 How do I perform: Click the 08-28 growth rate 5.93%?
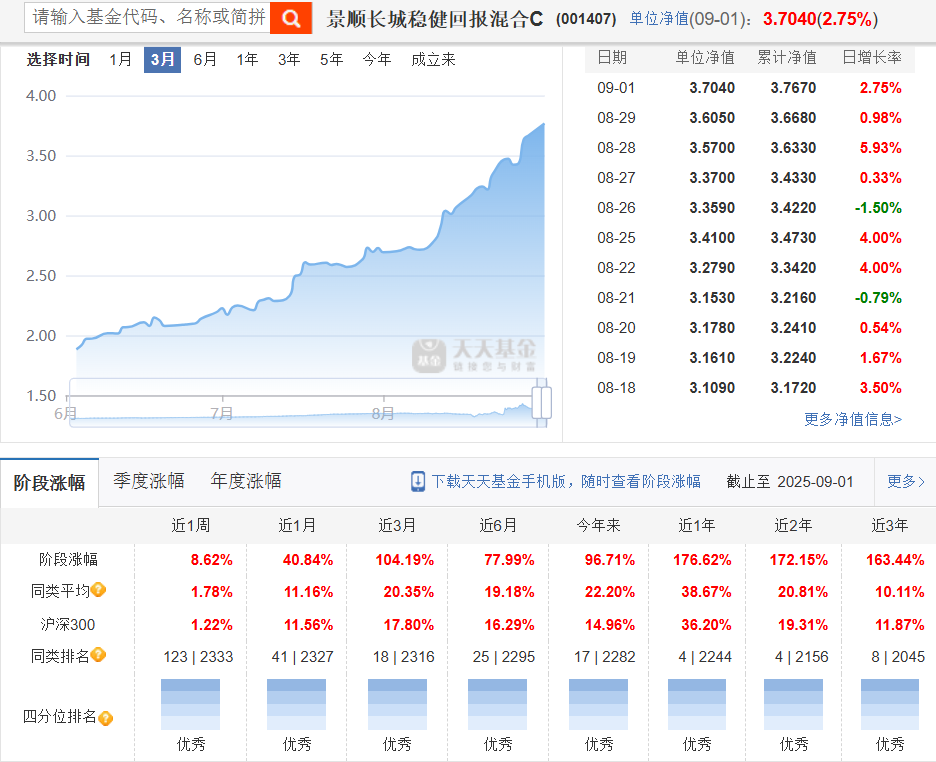[x=880, y=148]
